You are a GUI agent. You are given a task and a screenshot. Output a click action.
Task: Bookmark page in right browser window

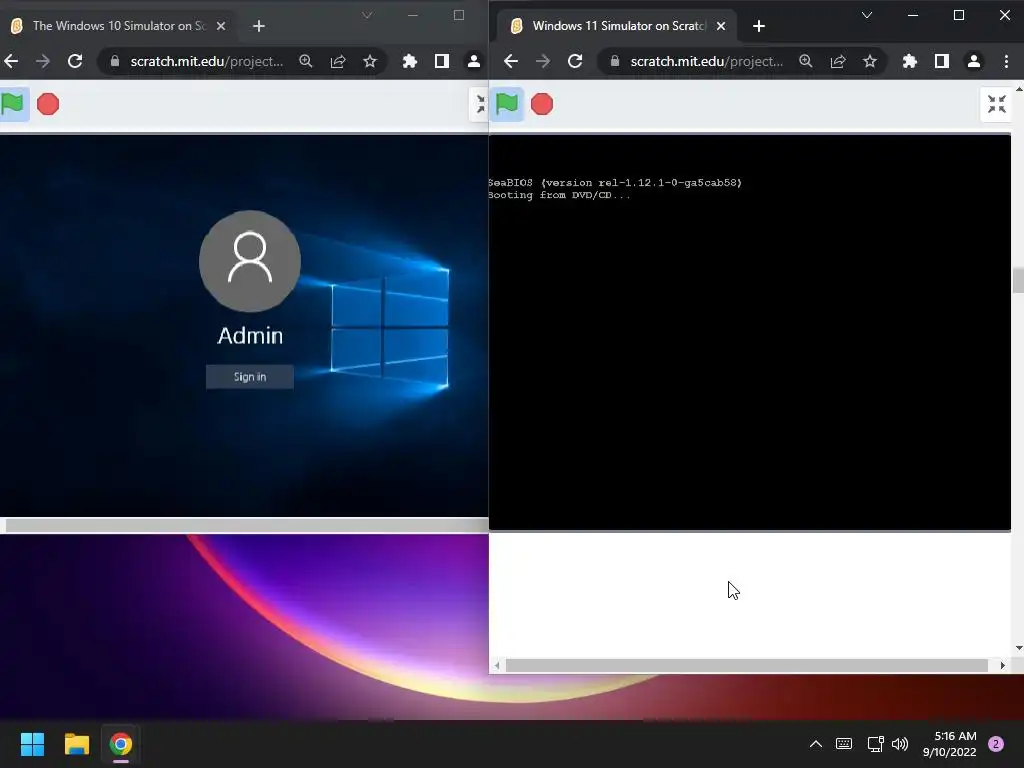(870, 61)
